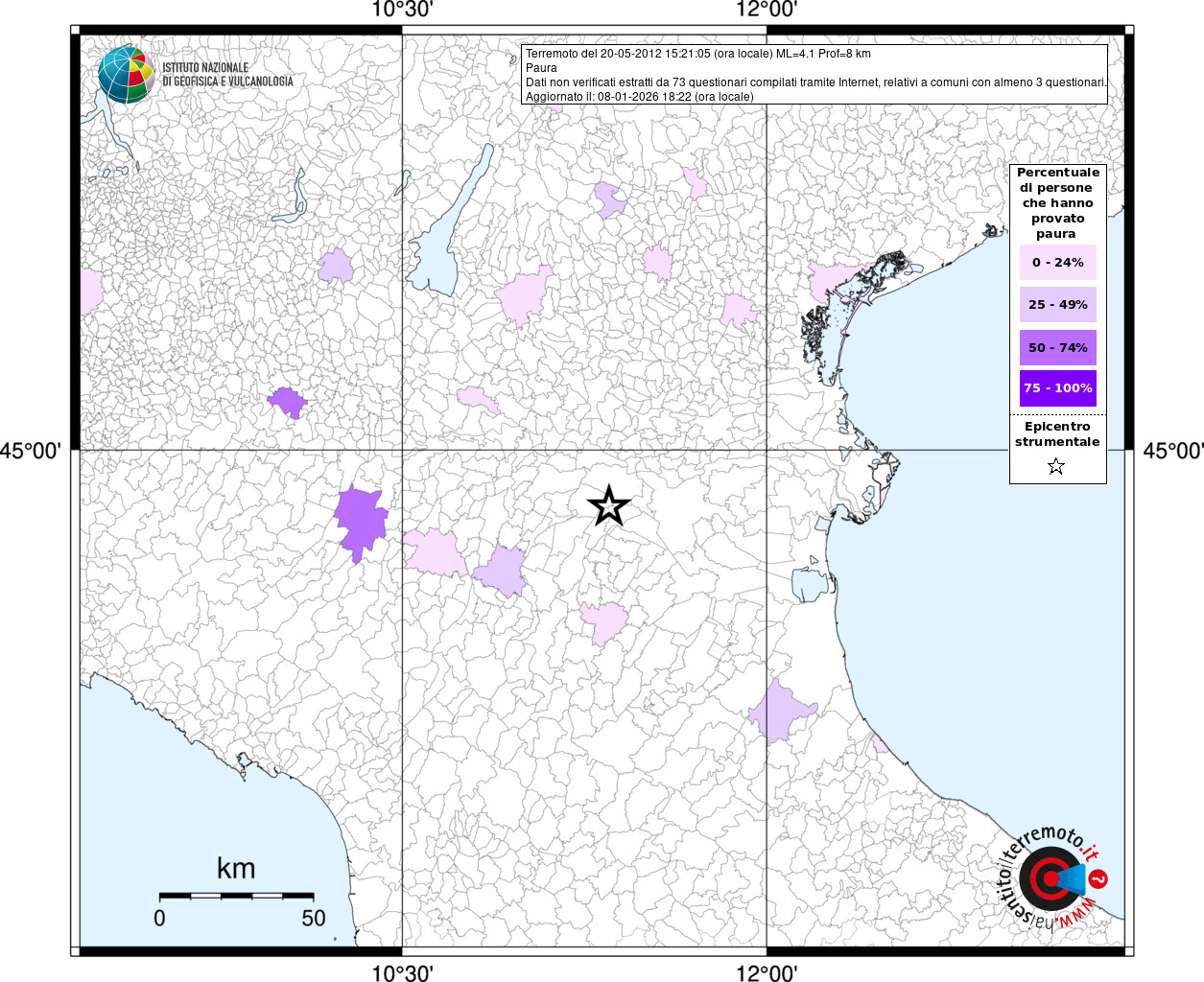Click the right 45°00' latitude label
Screen dimensions: 1204x982
pyautogui.click(x=1173, y=451)
